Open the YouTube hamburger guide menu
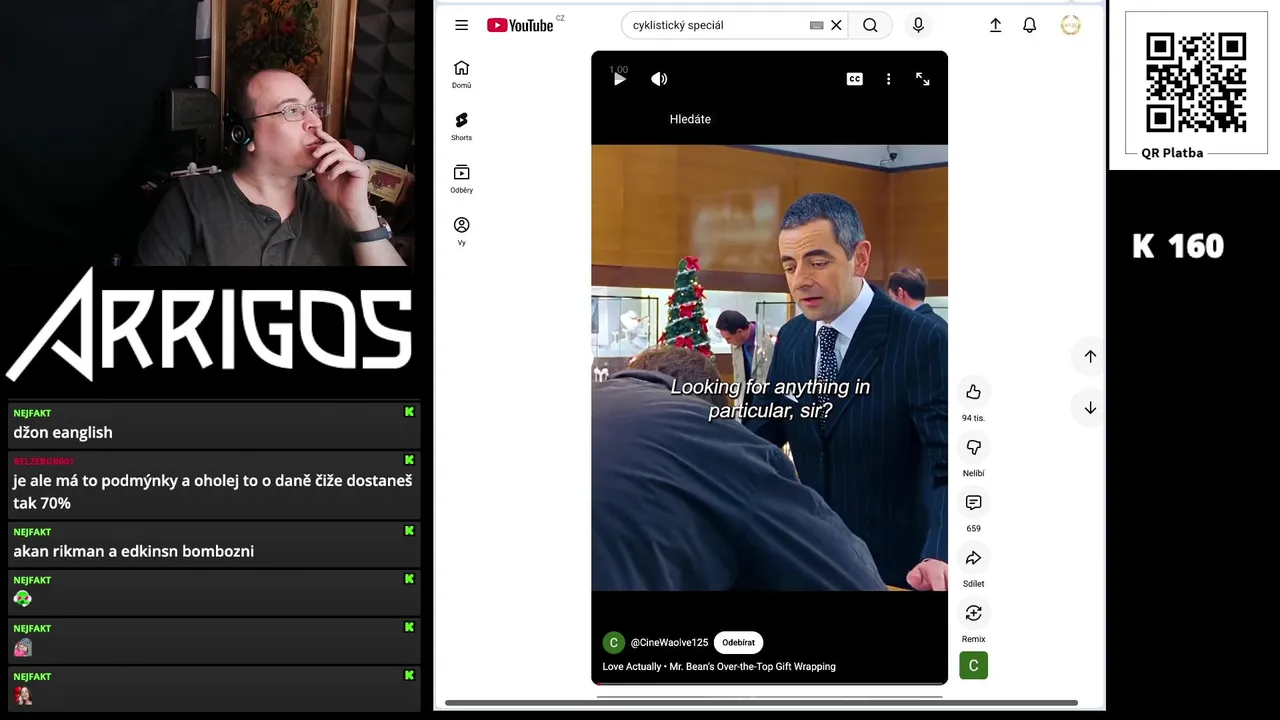The width and height of the screenshot is (1280, 720). click(x=461, y=25)
